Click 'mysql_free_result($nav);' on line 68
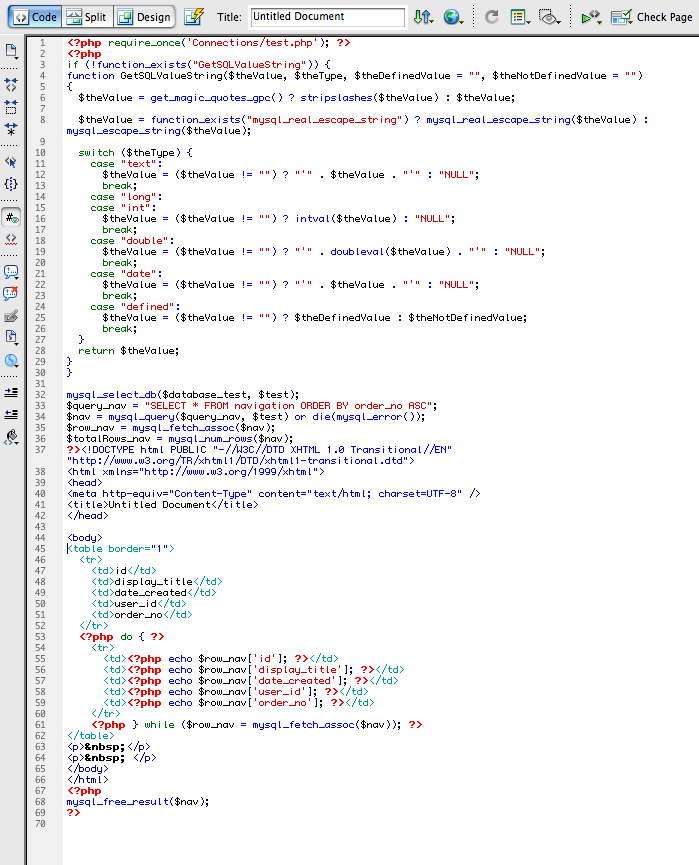This screenshot has height=865, width=699. pos(138,802)
